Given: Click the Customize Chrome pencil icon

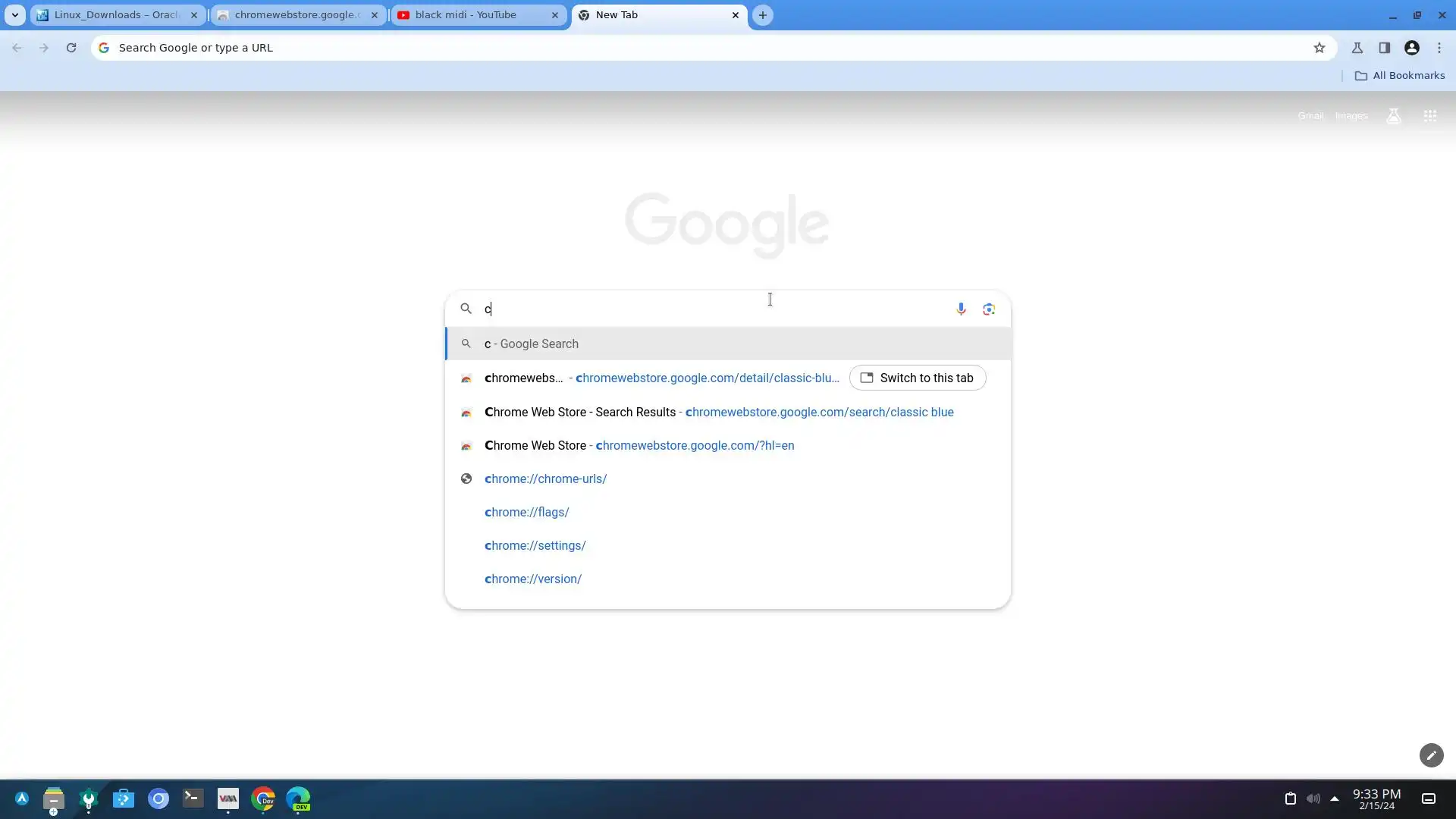Looking at the screenshot, I should pos(1431,755).
